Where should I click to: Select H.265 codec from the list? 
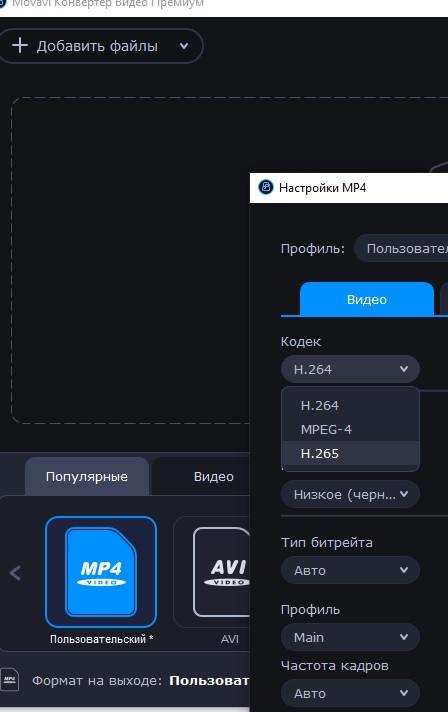click(x=350, y=453)
